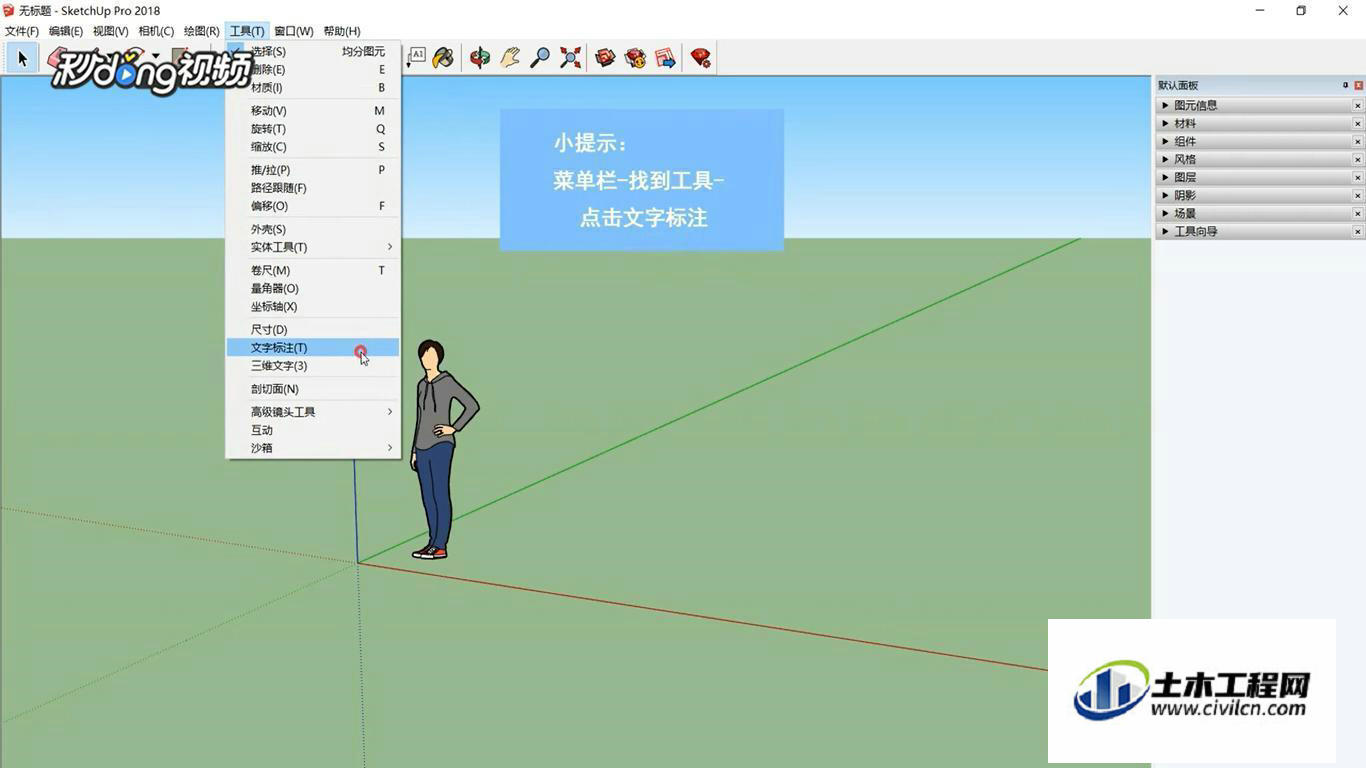This screenshot has width=1366, height=768.
Task: Choose 材质(I) menu entry
Action: click(x=313, y=88)
